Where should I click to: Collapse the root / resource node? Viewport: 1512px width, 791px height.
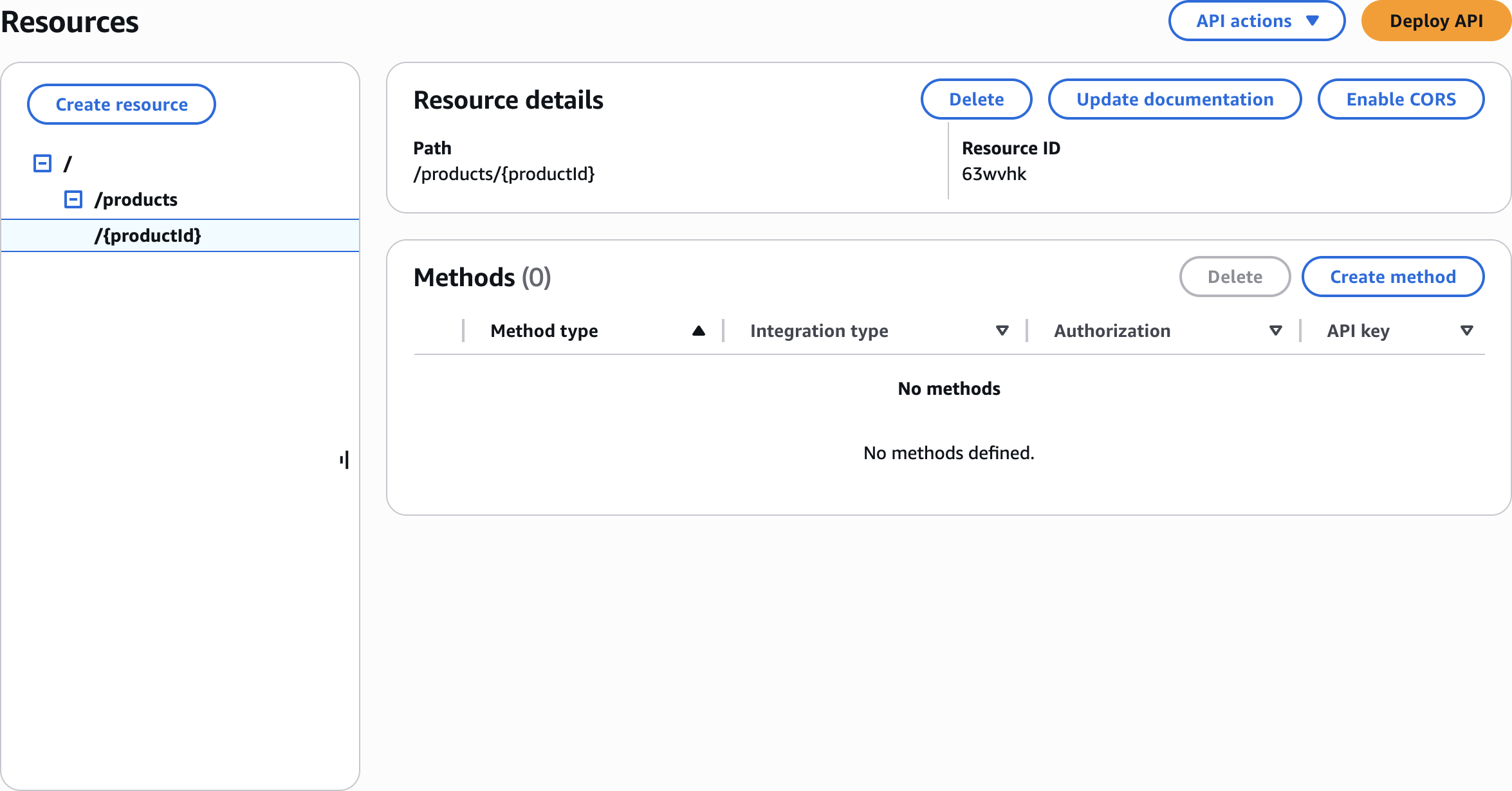[x=42, y=163]
